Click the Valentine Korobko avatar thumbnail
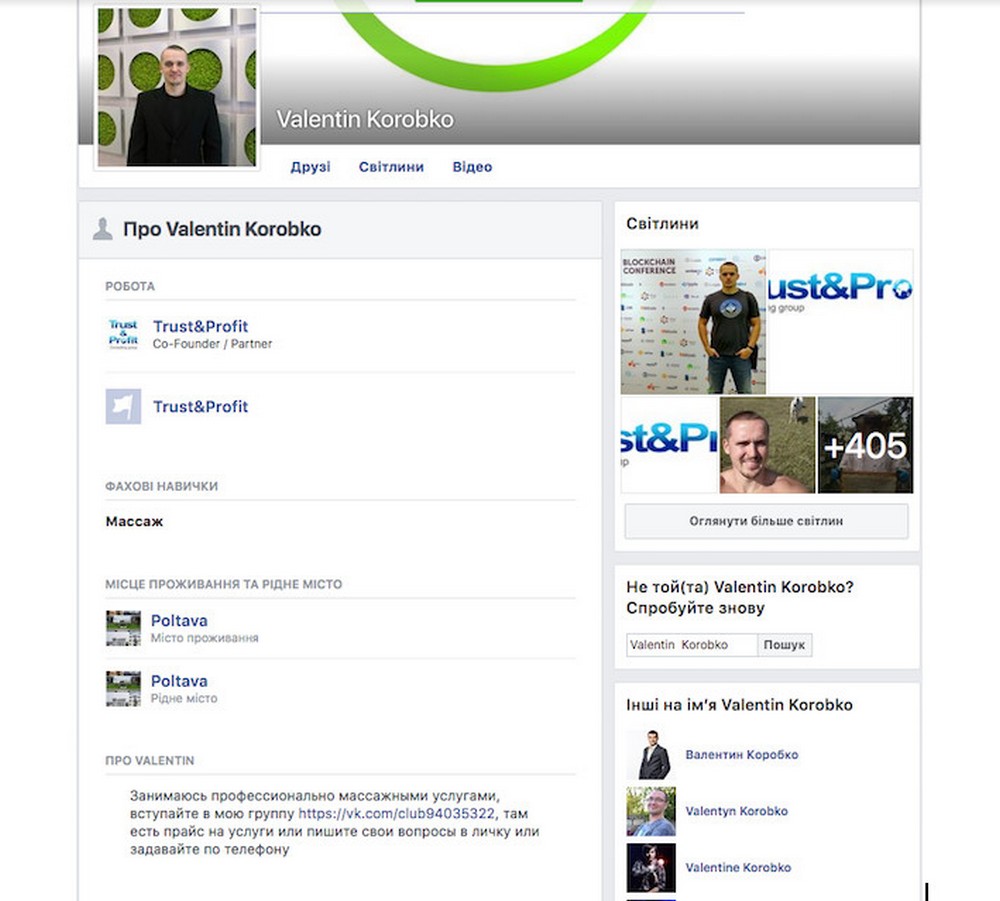1000x901 pixels. coord(651,868)
